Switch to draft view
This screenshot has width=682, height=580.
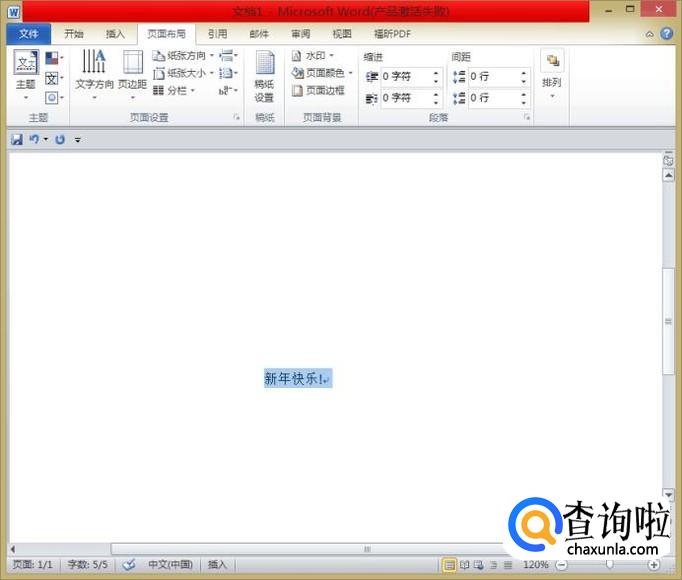508,565
